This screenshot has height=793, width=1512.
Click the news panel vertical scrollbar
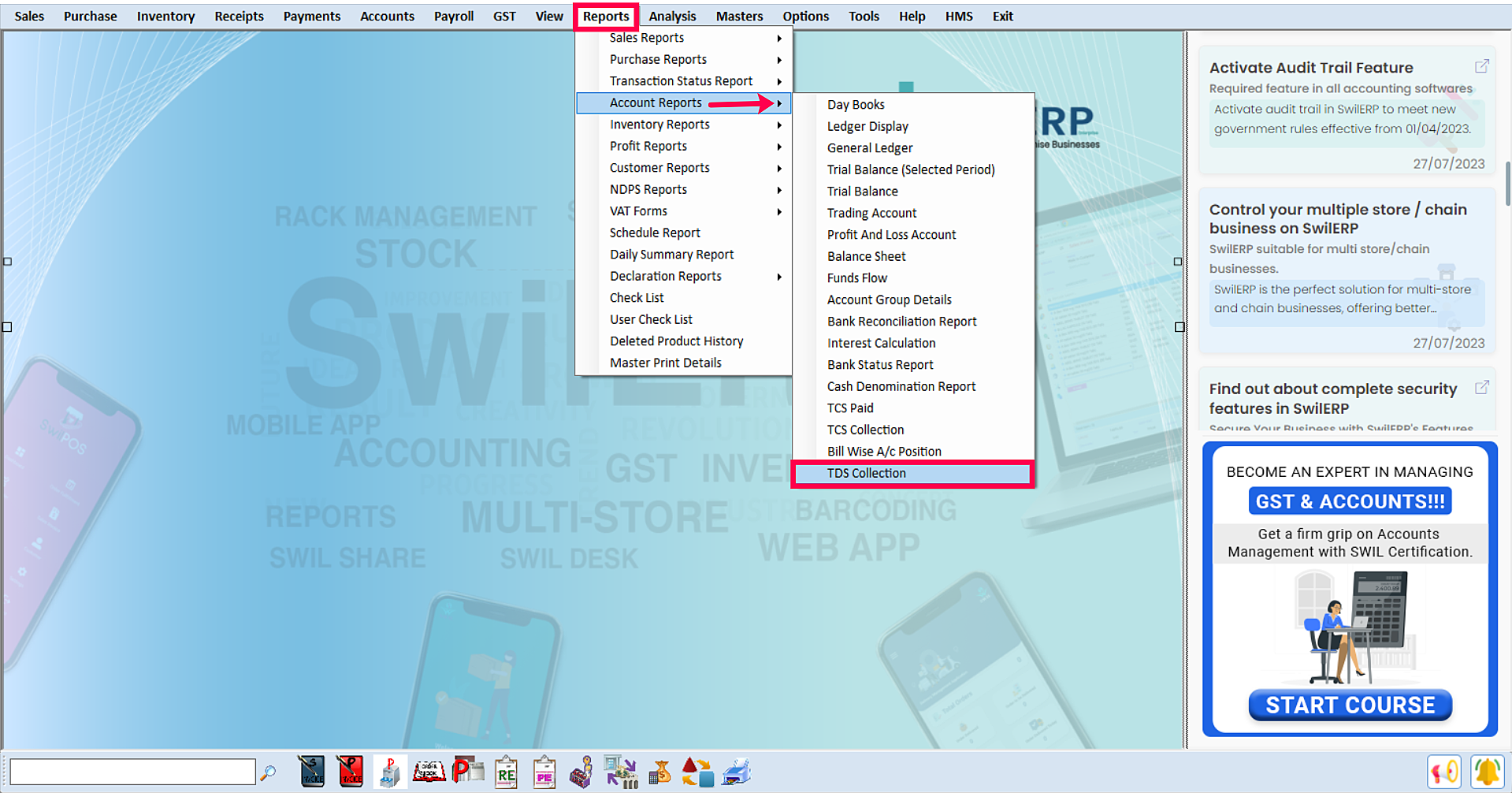click(1507, 183)
